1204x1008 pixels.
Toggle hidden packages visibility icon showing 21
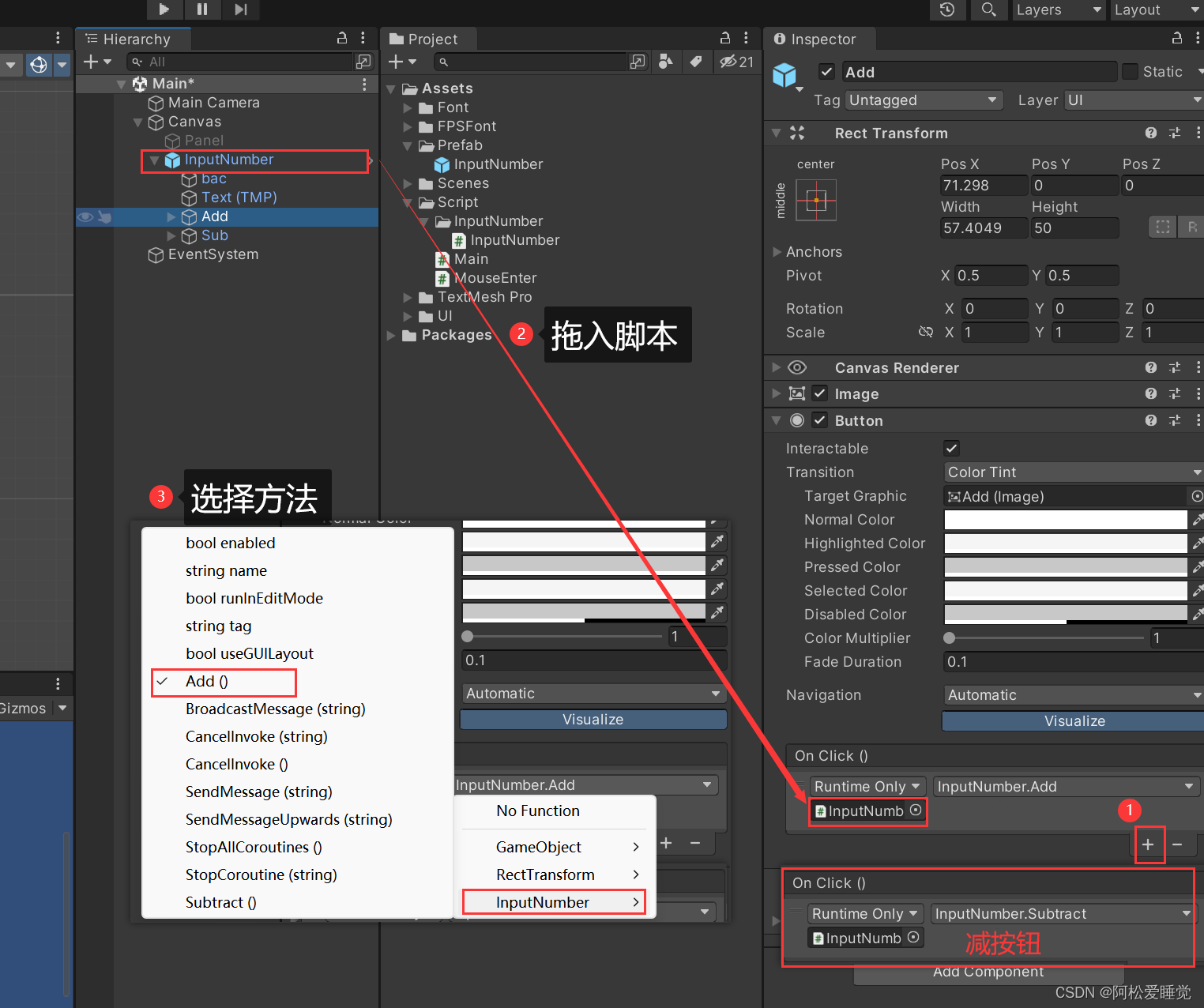click(736, 62)
